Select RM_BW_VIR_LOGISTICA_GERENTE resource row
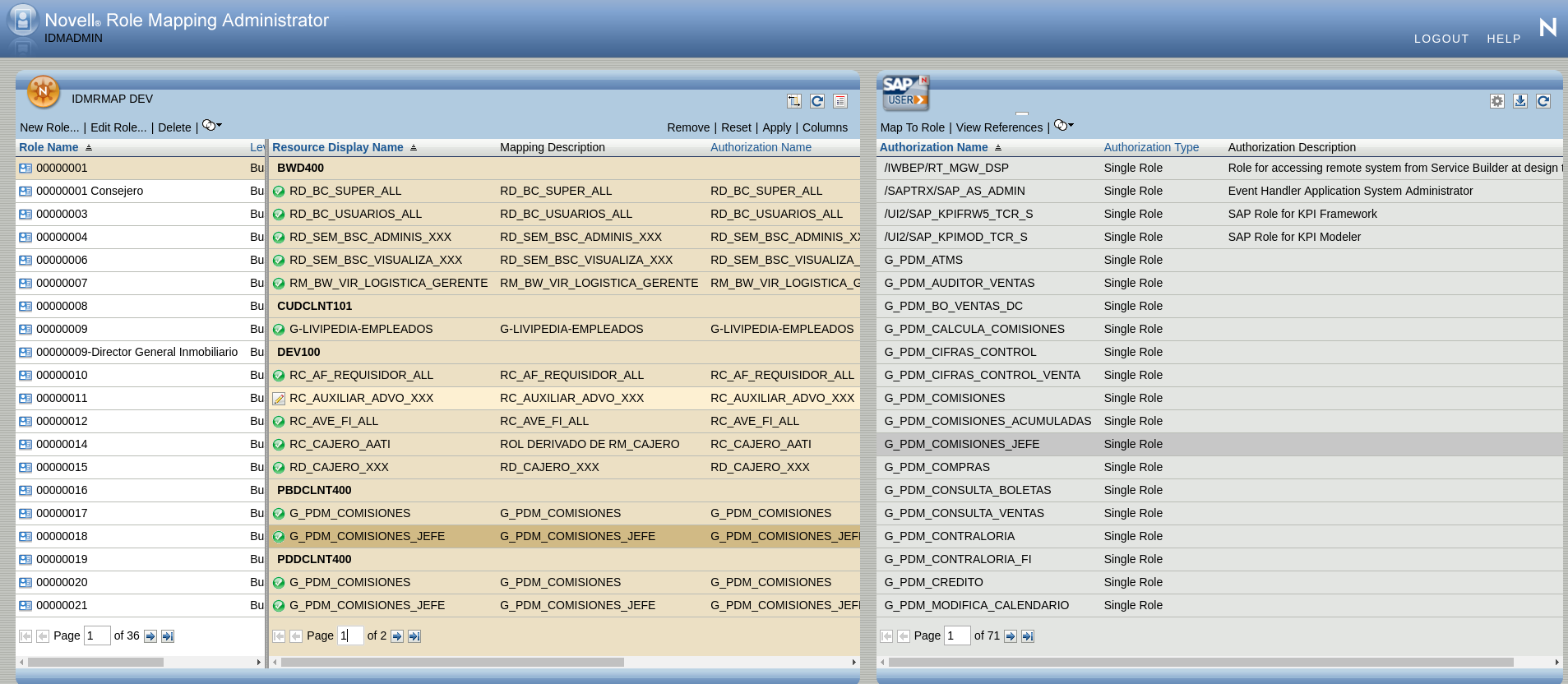This screenshot has height=684, width=1568. tap(564, 283)
